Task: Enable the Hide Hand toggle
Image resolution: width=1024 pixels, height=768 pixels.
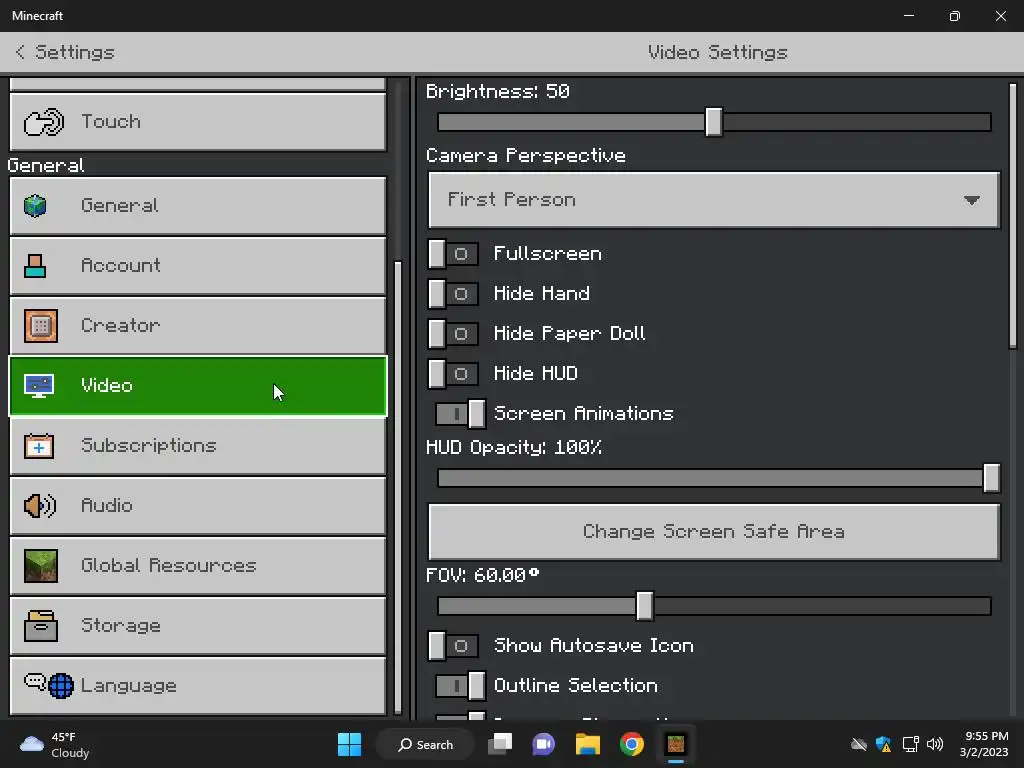Action: tap(453, 294)
